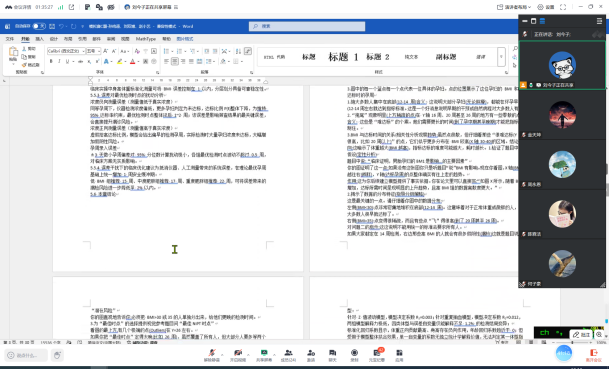Open the borders dropdown
This screenshot has width=609, height=369.
[x=241, y=62]
